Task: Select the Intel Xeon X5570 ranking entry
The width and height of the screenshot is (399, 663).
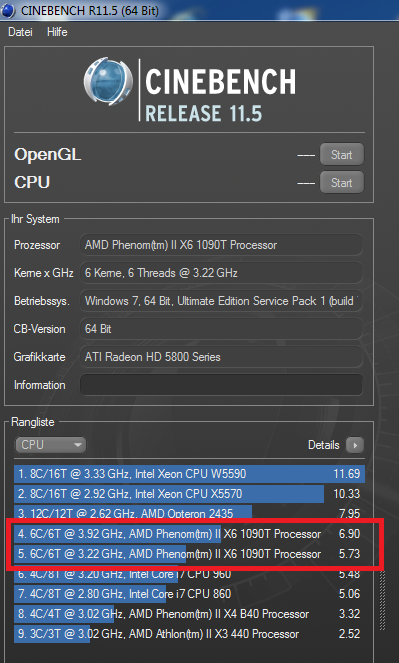Action: click(x=189, y=494)
